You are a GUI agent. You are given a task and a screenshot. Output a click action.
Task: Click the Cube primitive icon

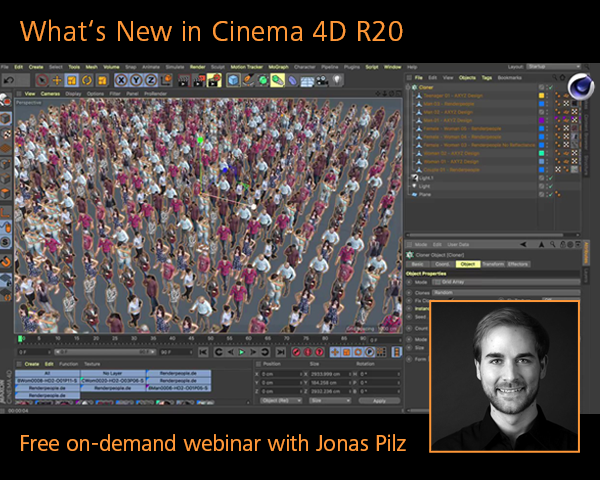233,80
